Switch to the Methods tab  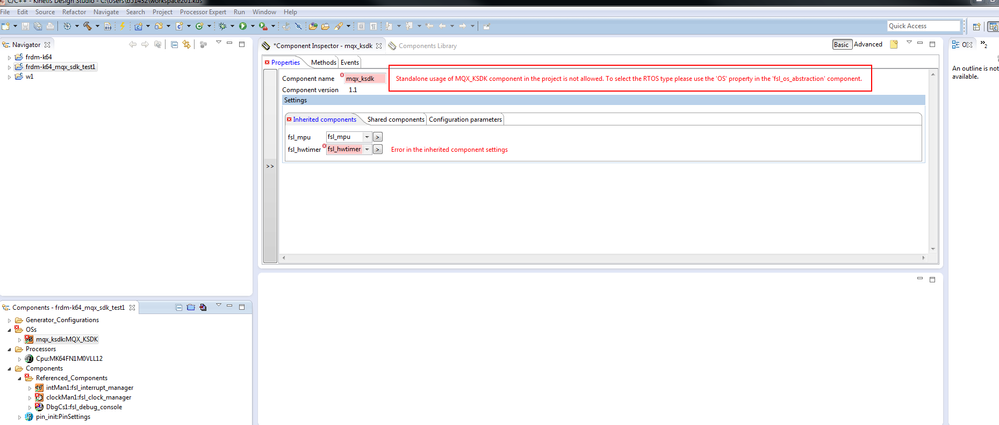pos(324,62)
